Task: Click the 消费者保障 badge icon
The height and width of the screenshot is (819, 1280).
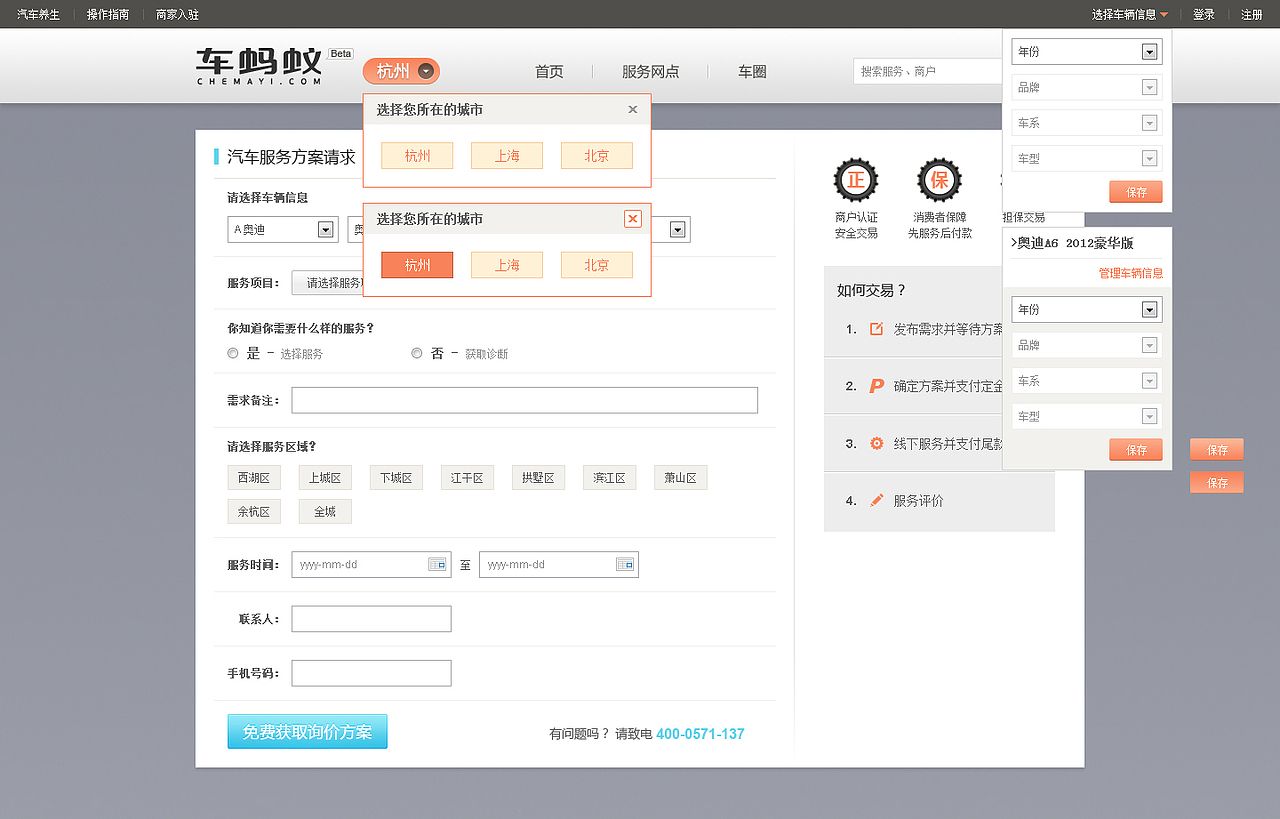Action: [x=940, y=180]
